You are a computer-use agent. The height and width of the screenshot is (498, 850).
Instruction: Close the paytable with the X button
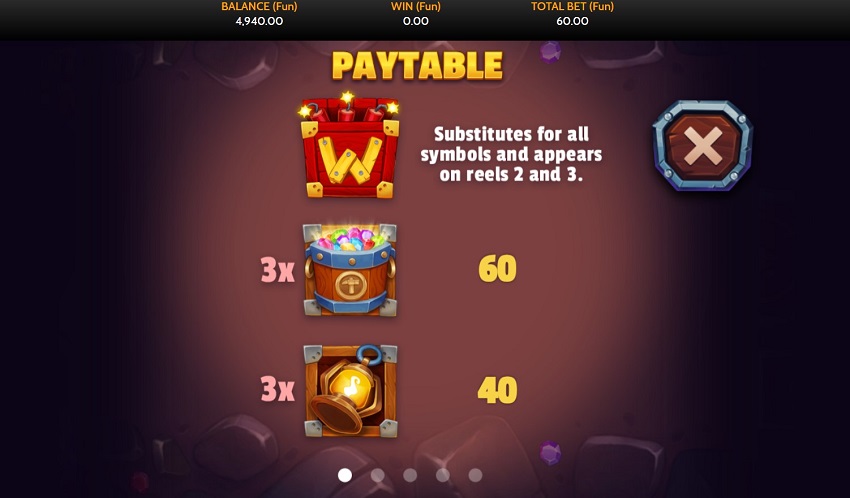click(x=703, y=146)
